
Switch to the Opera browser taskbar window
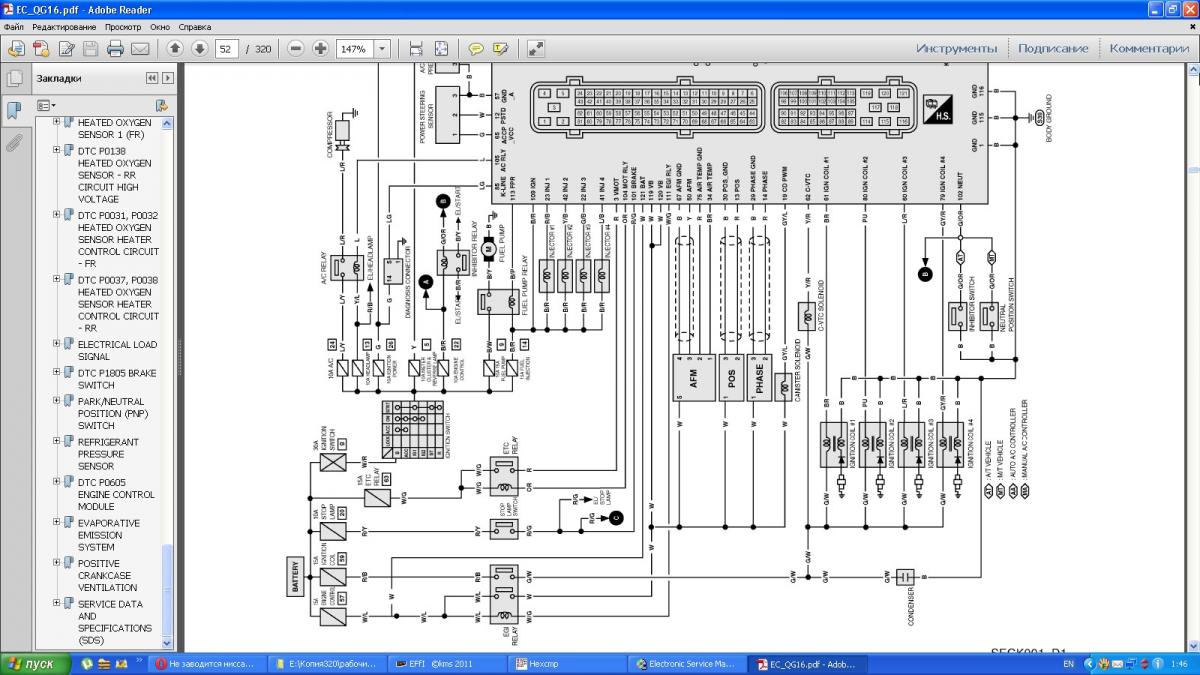[208, 664]
